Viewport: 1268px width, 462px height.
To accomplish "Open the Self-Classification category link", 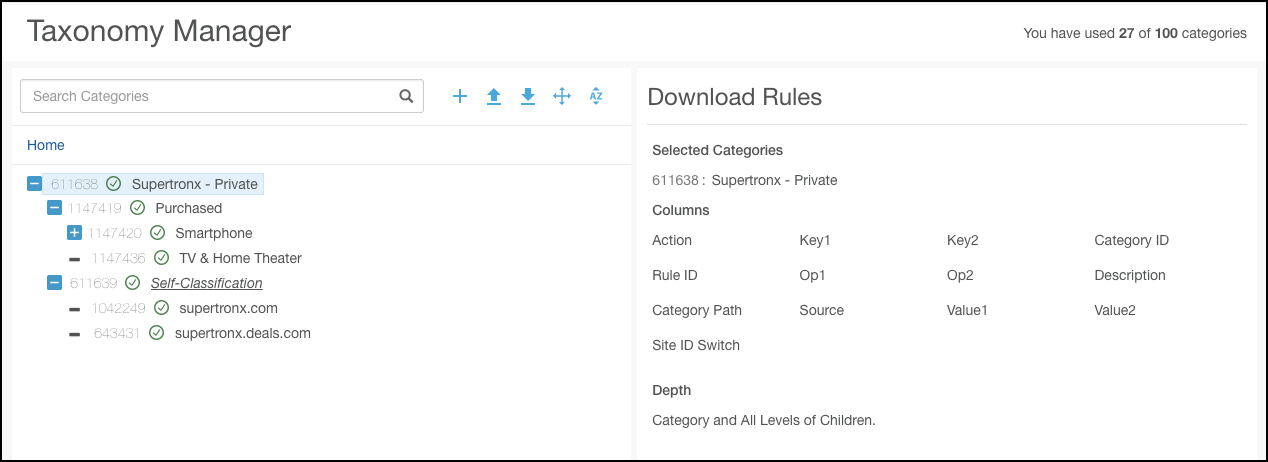I will pos(206,283).
